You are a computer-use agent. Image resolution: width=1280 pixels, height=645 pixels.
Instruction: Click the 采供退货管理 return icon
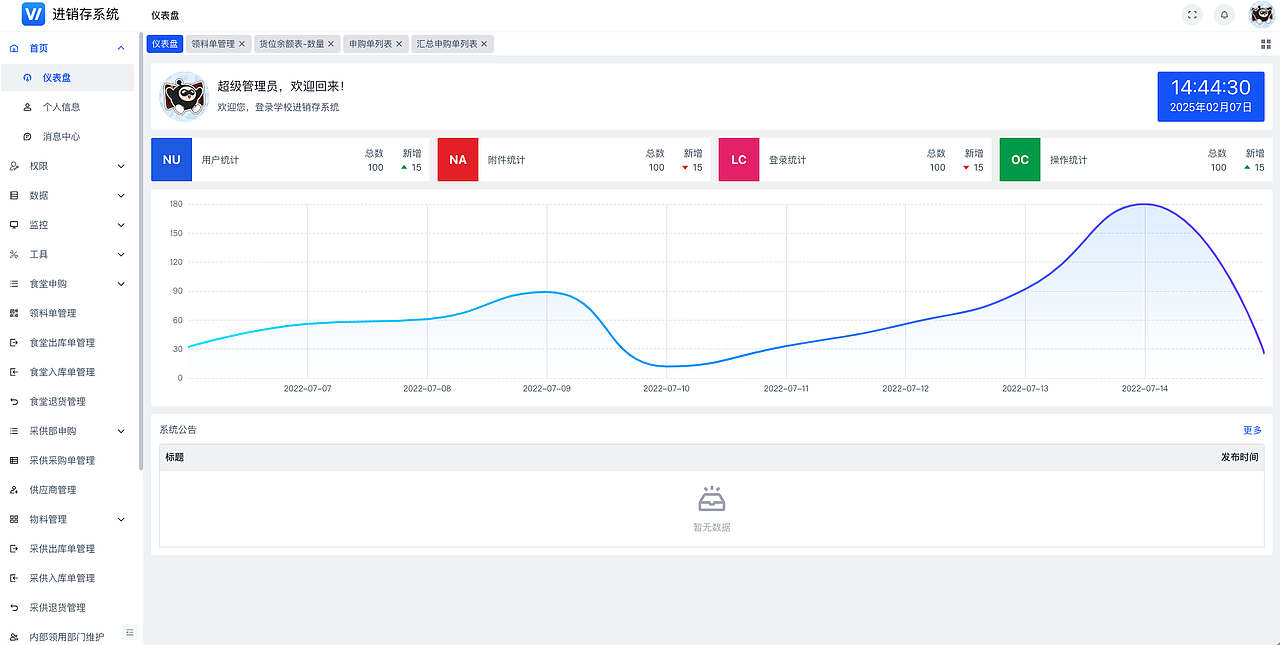[x=14, y=607]
